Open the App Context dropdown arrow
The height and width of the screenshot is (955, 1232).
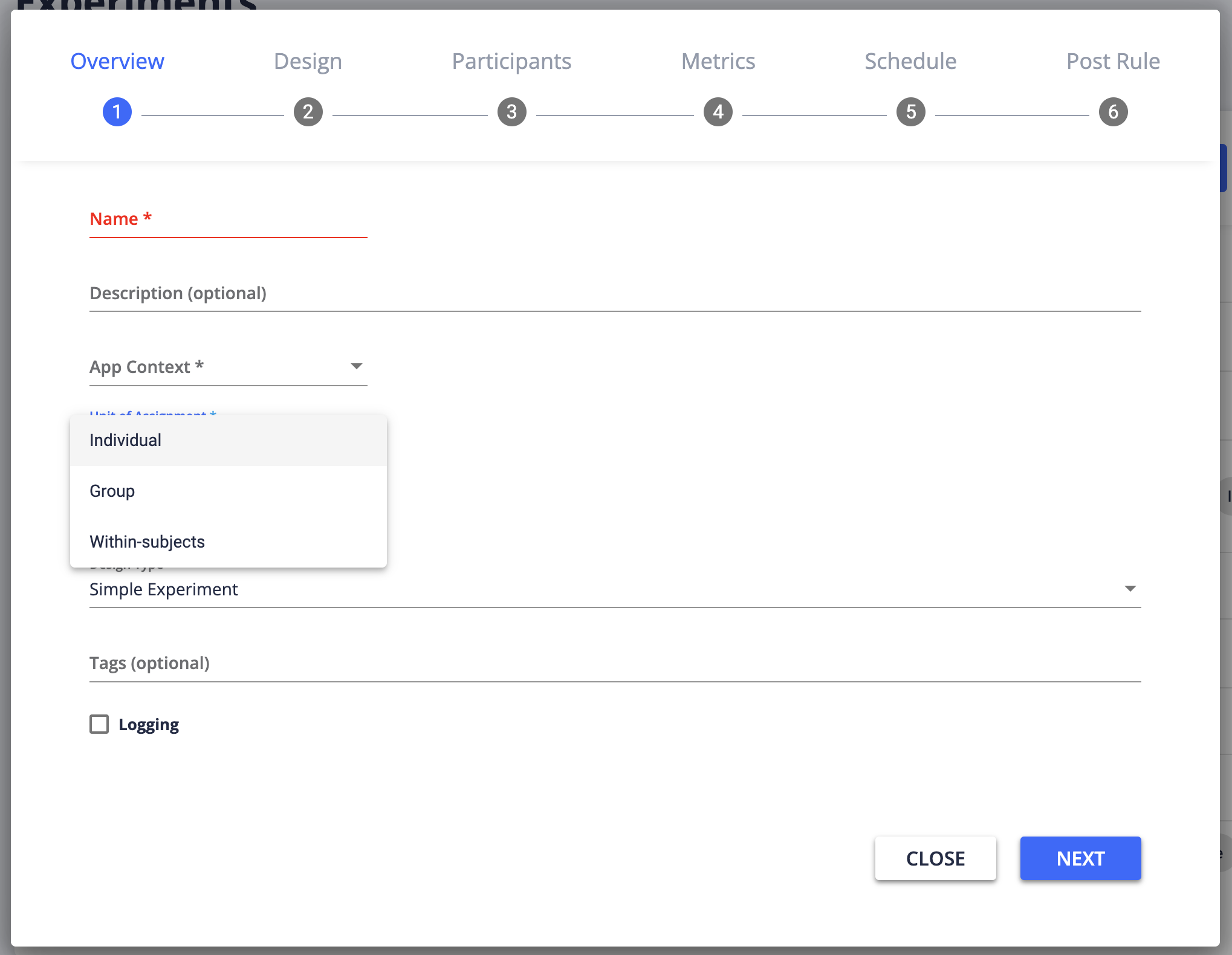coord(357,366)
